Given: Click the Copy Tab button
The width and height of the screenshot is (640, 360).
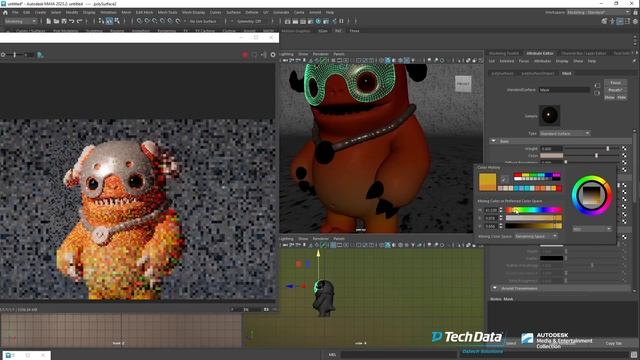Looking at the screenshot, I should click(614, 343).
